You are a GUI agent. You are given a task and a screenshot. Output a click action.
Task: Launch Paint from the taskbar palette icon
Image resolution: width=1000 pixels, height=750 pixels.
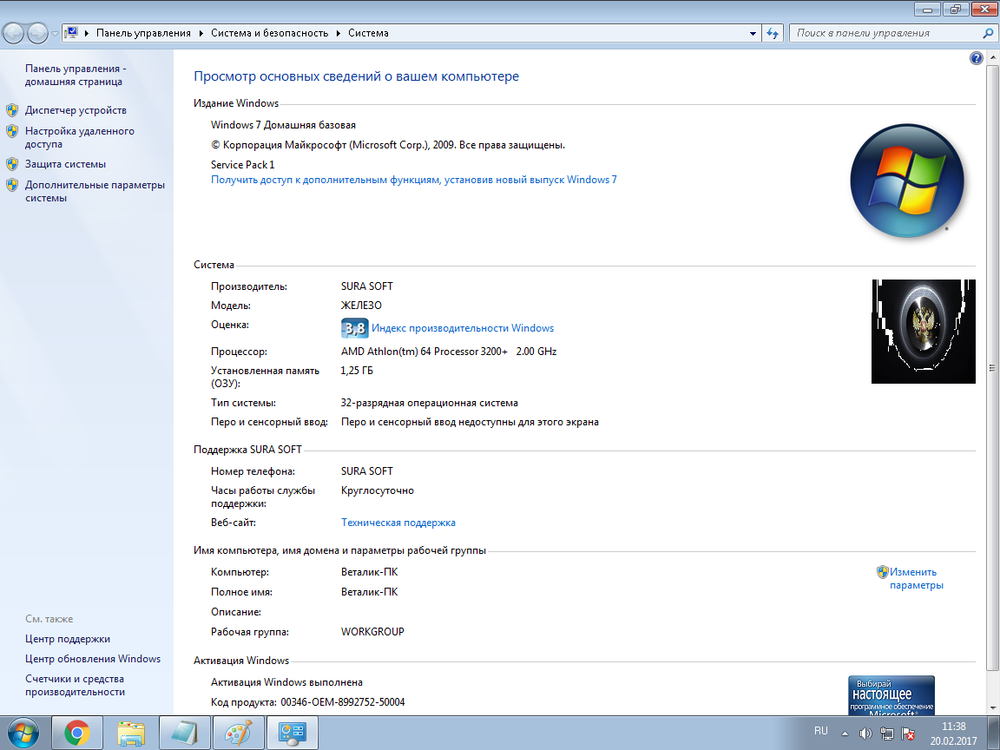pyautogui.click(x=237, y=733)
